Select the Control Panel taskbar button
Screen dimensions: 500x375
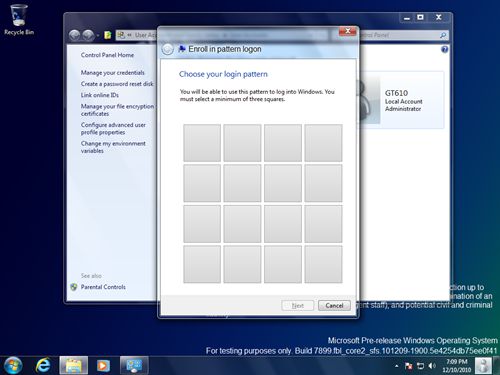point(134,365)
